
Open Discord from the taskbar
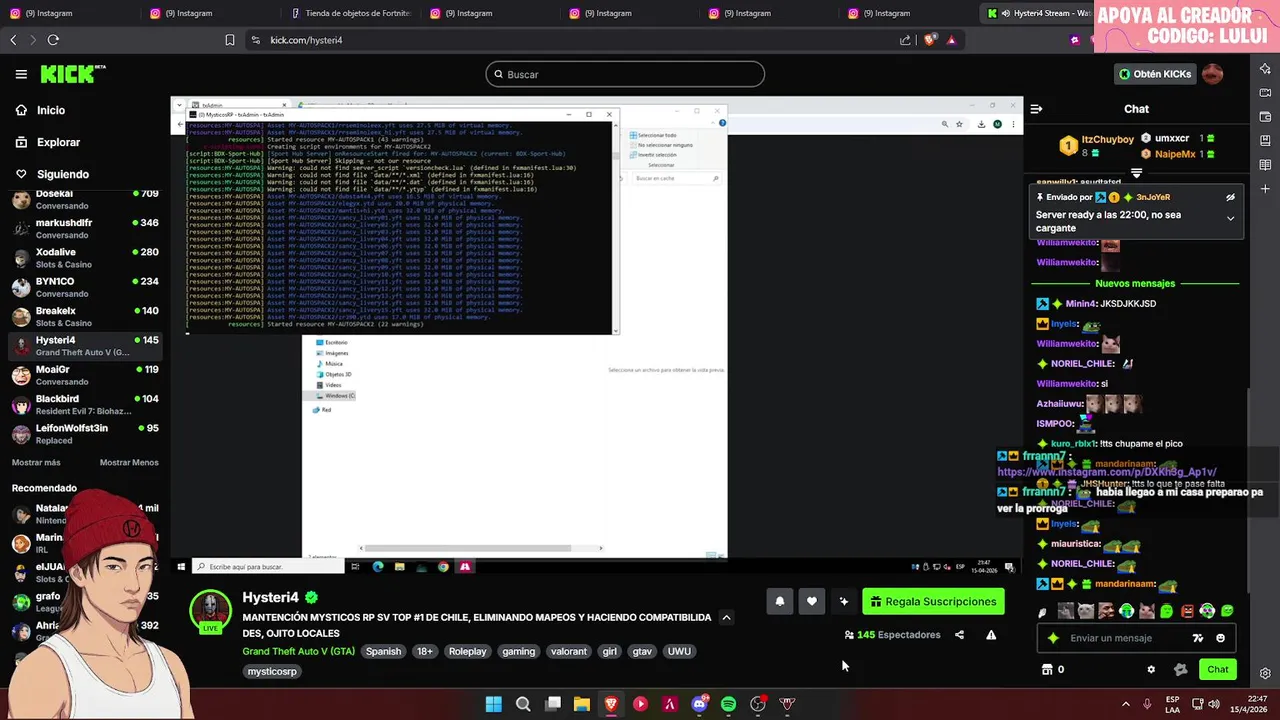[699, 704]
